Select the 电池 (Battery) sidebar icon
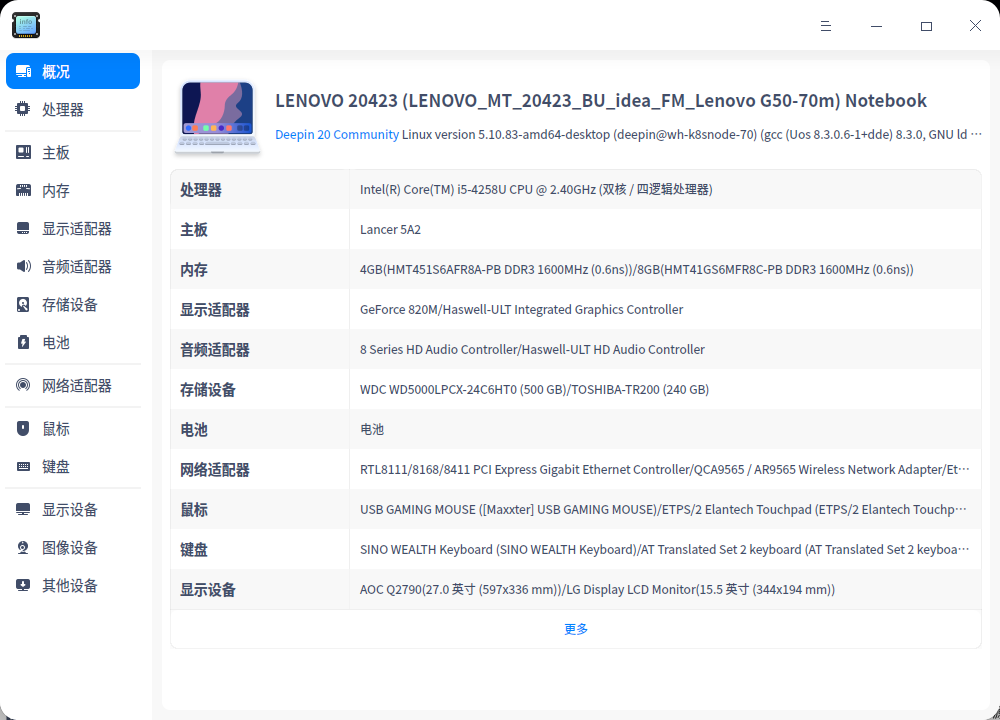 pyautogui.click(x=22, y=342)
